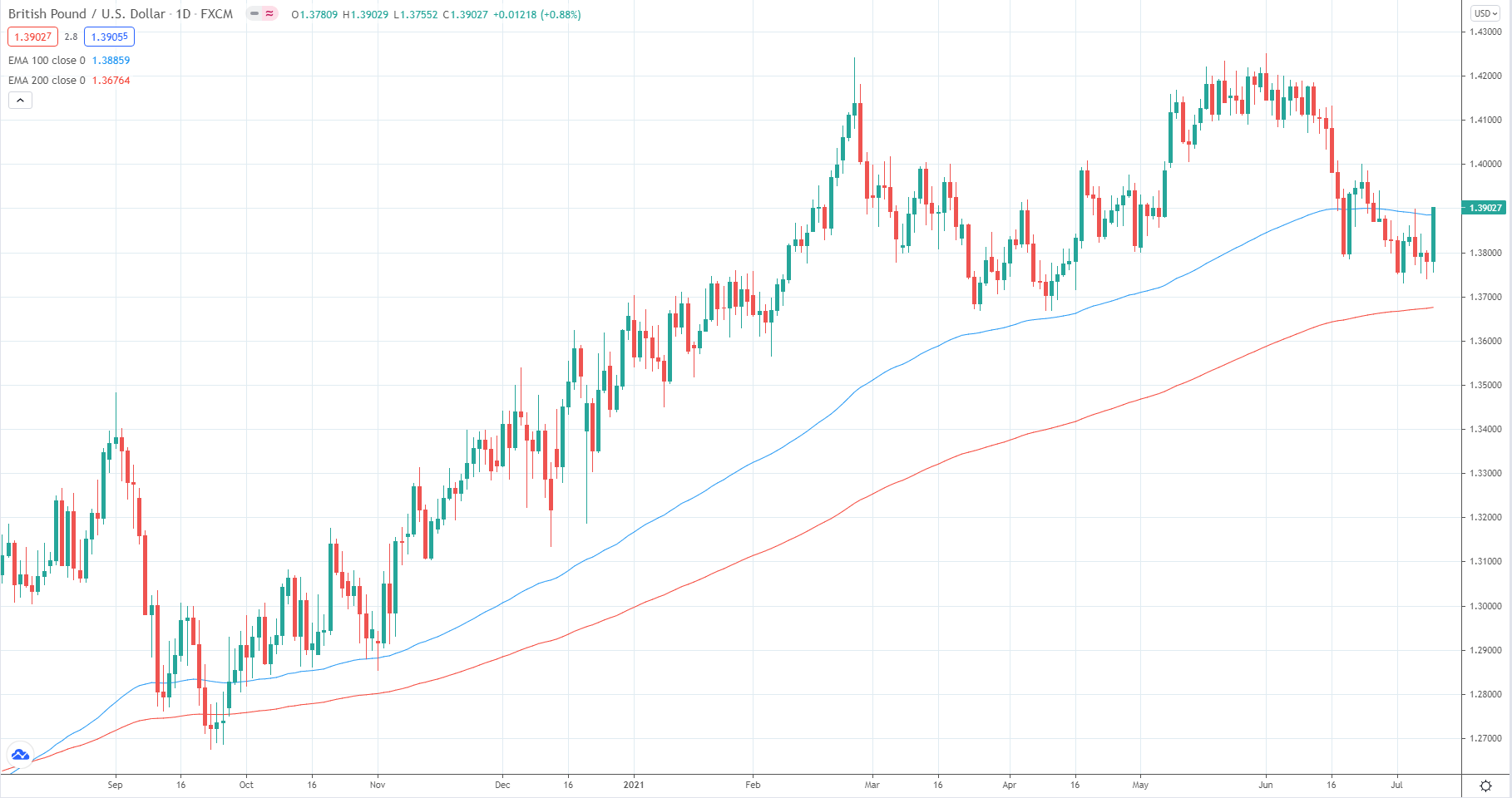Click the 1.27000 level on the price scale

[1485, 738]
